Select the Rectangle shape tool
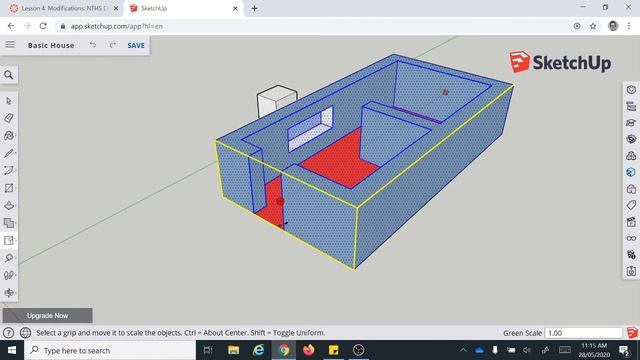The height and width of the screenshot is (360, 640). pyautogui.click(x=9, y=188)
